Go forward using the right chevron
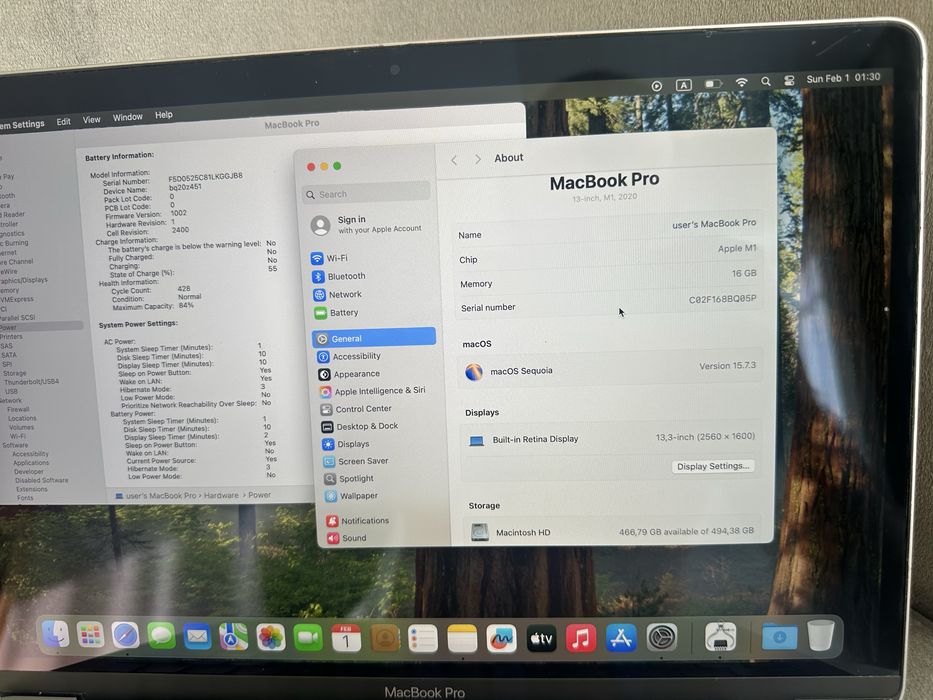 click(477, 159)
